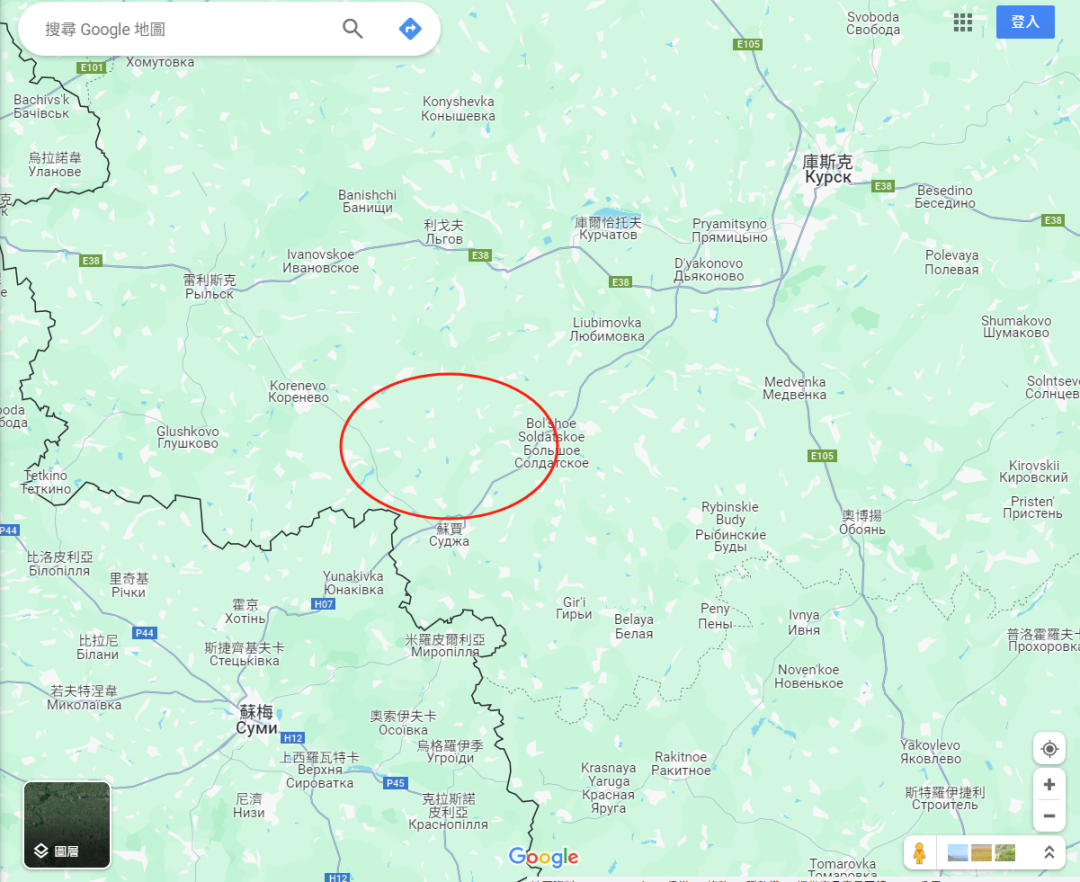Center map on your location
The image size is (1080, 882).
(1049, 748)
